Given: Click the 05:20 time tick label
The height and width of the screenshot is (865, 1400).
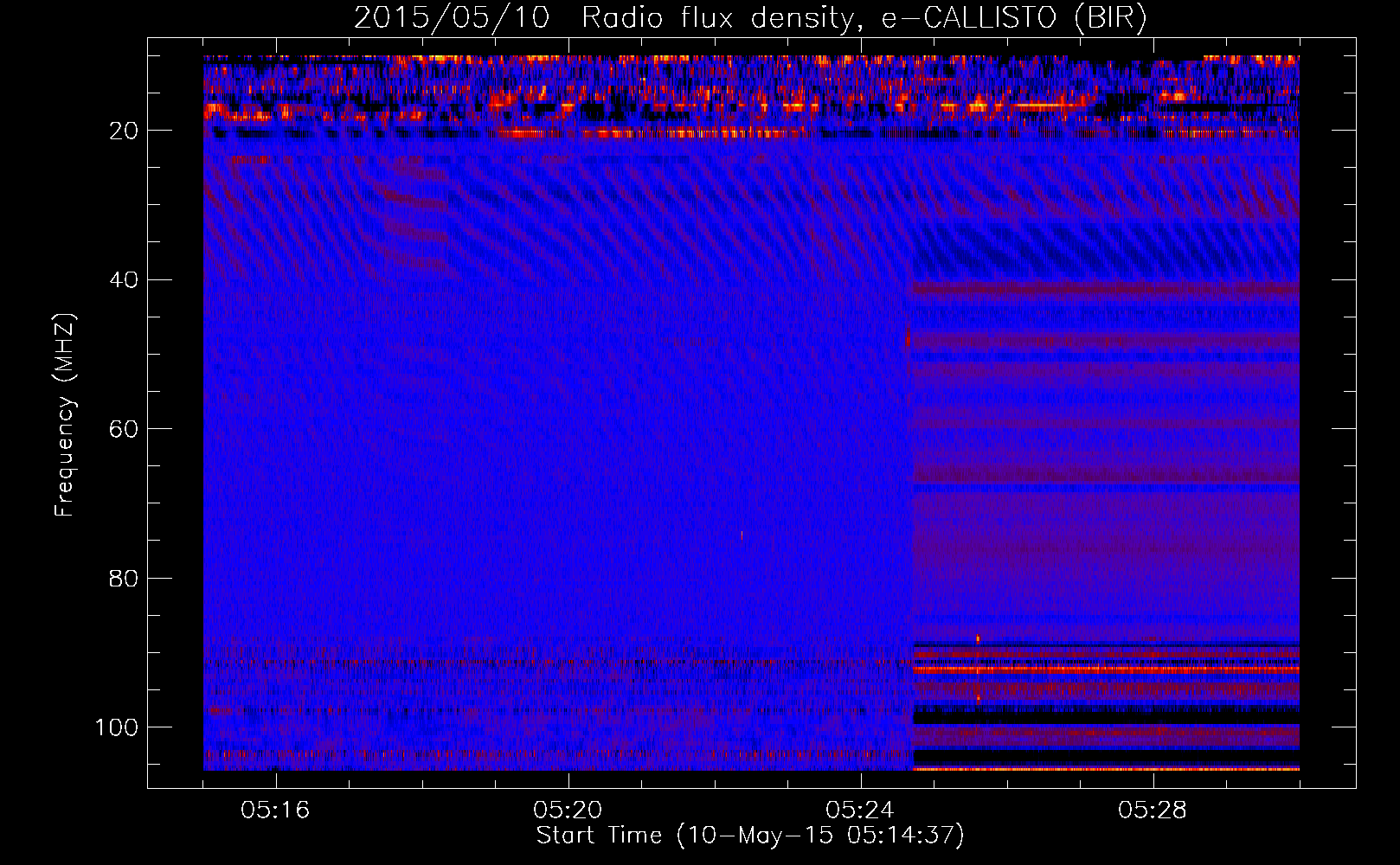Looking at the screenshot, I should (568, 811).
